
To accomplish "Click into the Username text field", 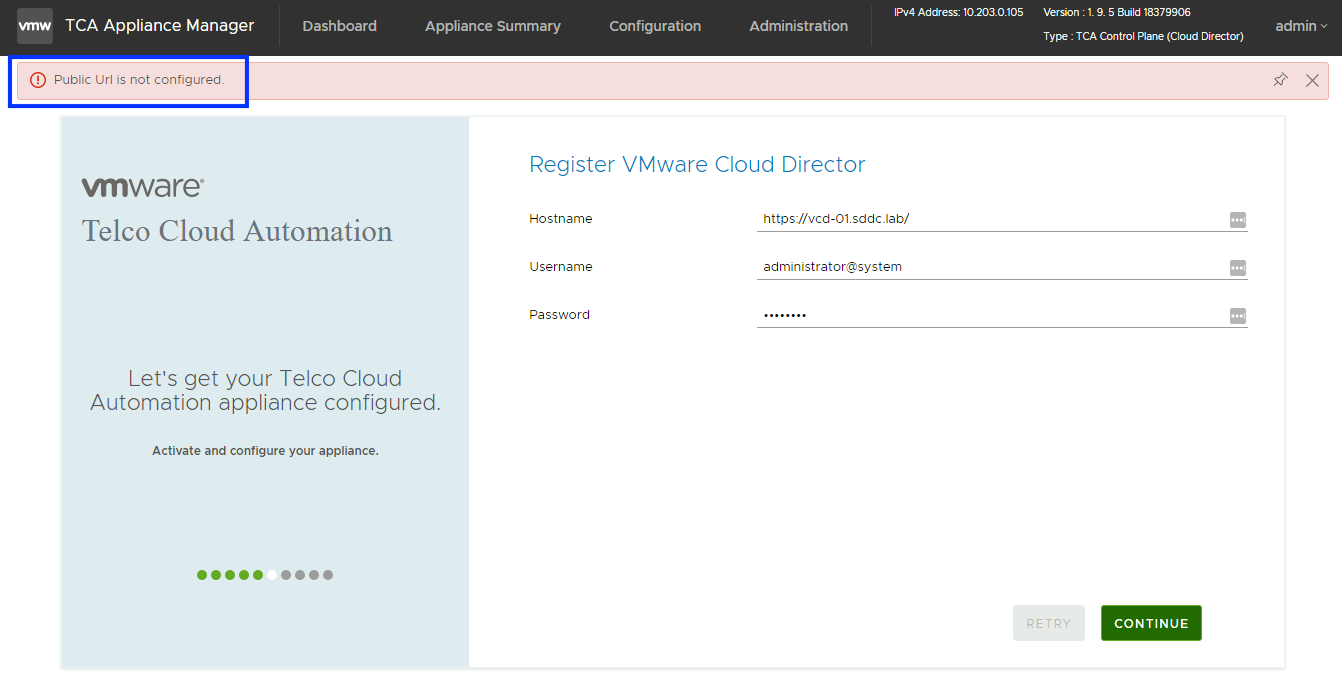I will [x=990, y=267].
